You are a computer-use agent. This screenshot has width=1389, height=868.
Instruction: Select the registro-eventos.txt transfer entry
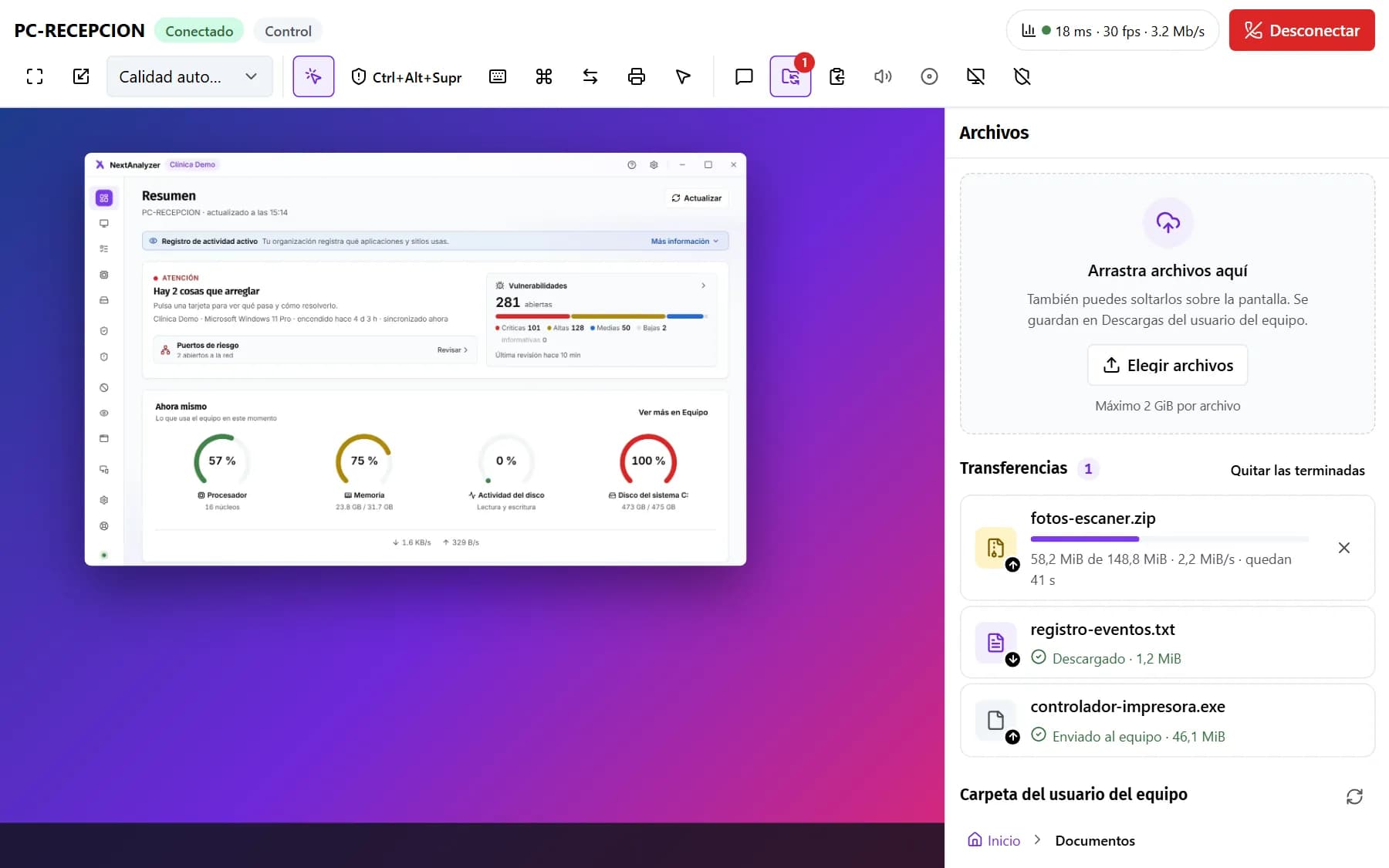tap(1168, 643)
